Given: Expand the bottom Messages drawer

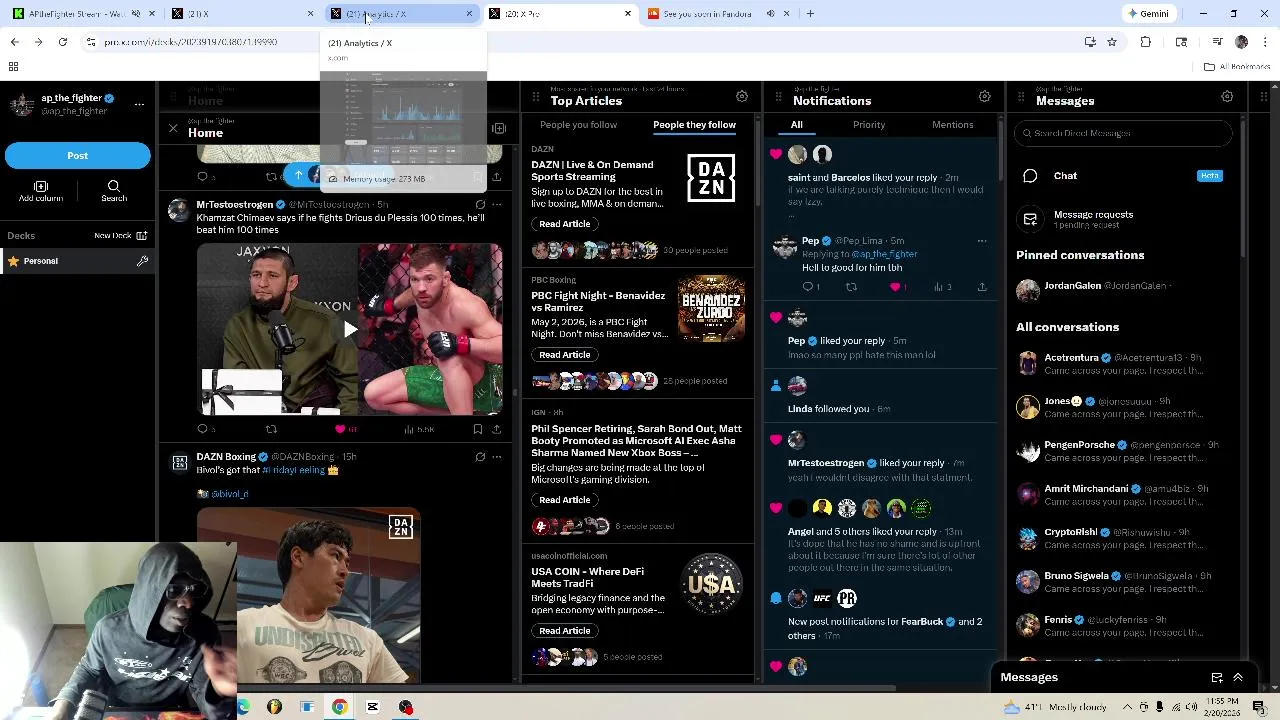Looking at the screenshot, I should click(1238, 678).
